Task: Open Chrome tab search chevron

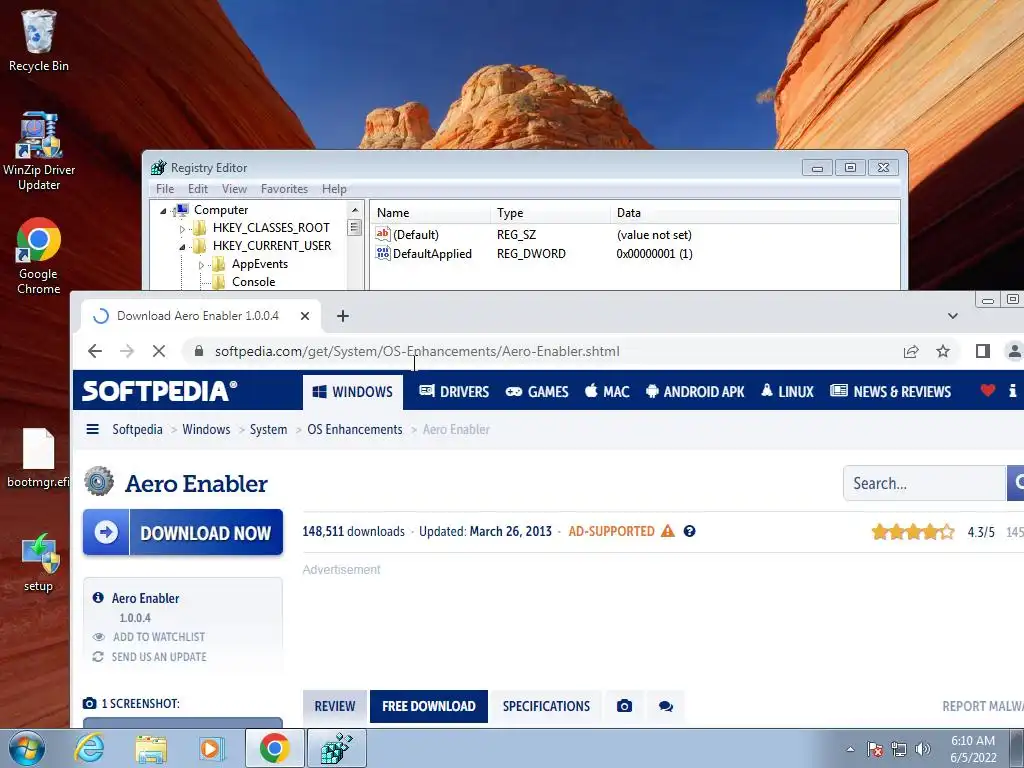Action: tap(953, 316)
